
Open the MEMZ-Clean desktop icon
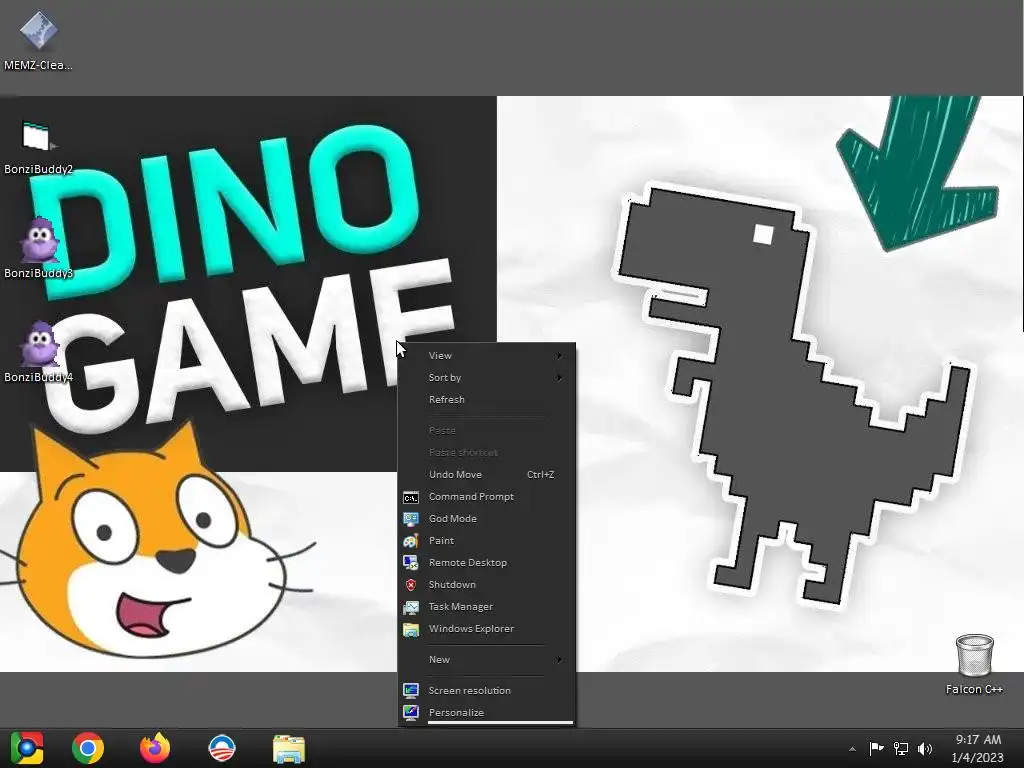38,40
